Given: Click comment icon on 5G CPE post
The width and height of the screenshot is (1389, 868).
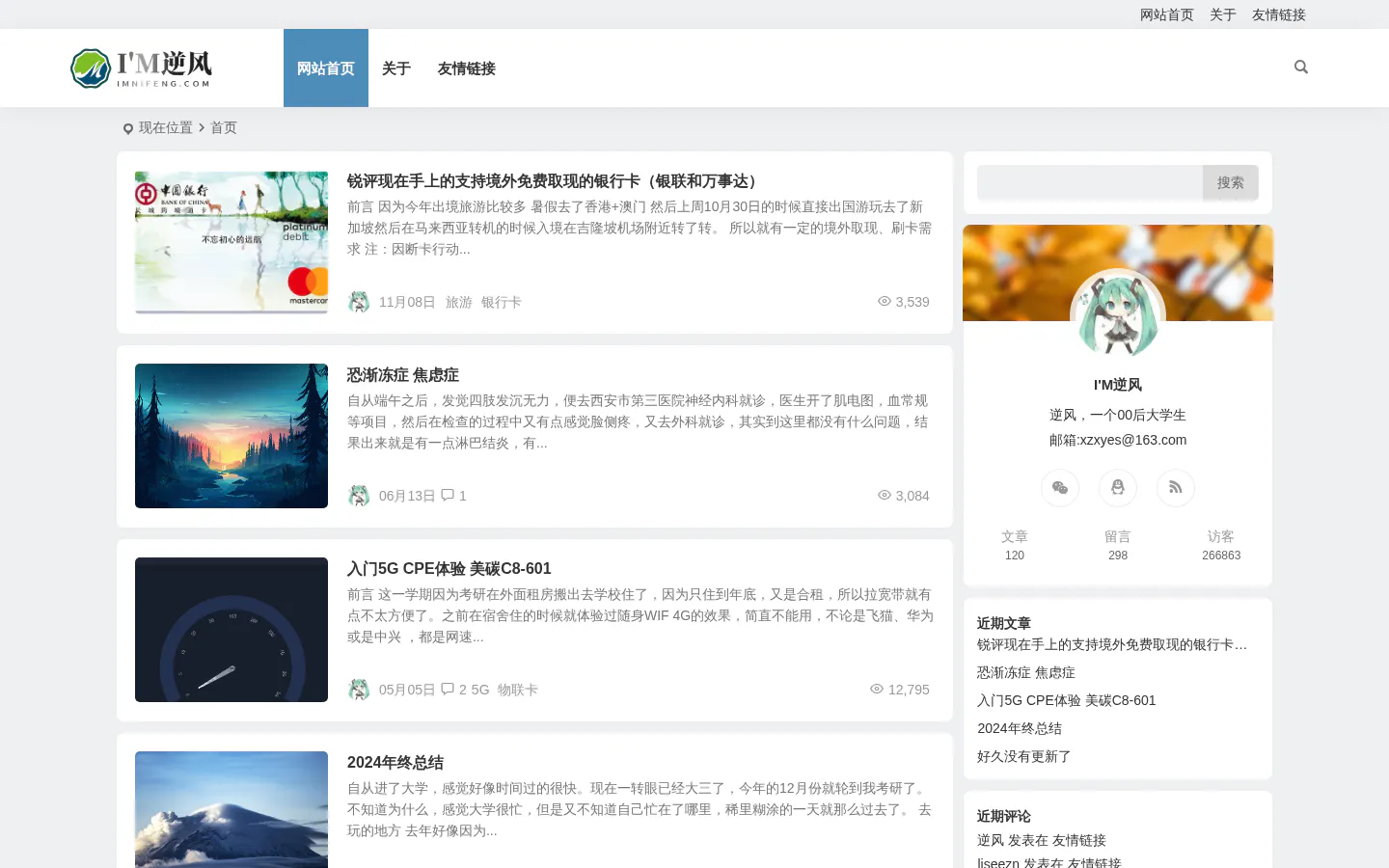Looking at the screenshot, I should [x=448, y=689].
